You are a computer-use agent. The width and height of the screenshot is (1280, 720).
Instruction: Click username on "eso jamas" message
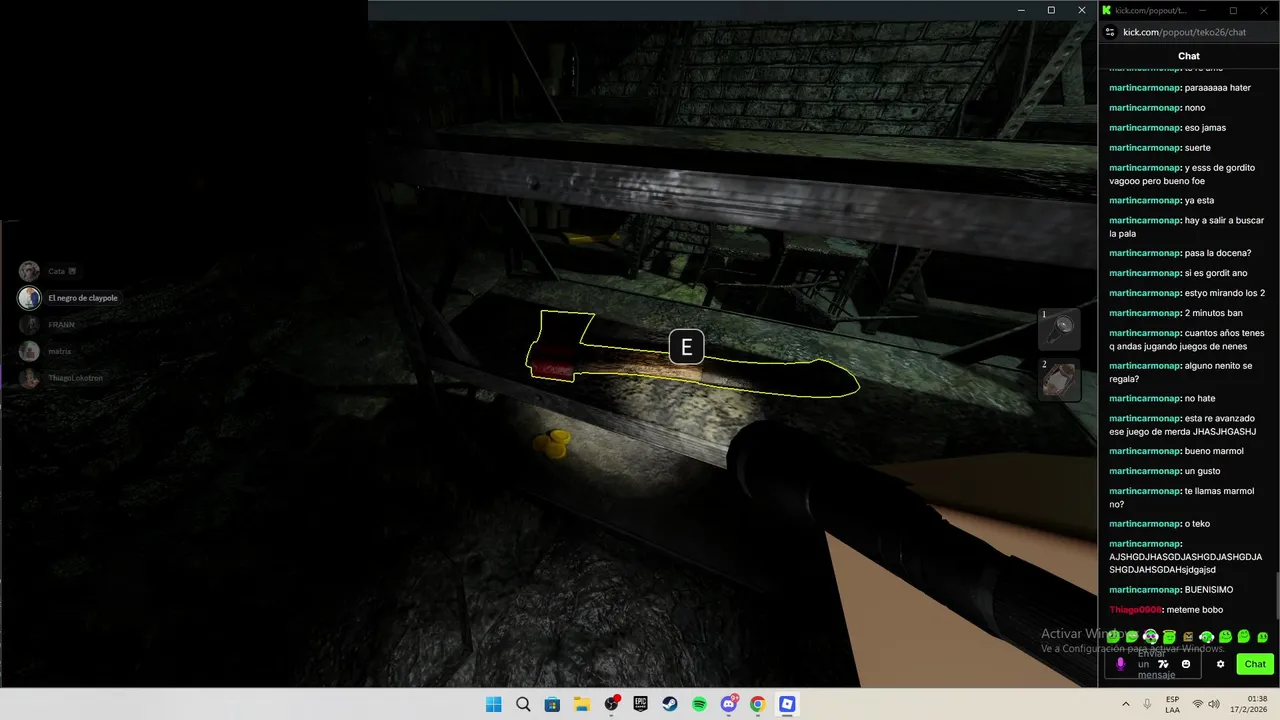coord(1144,128)
